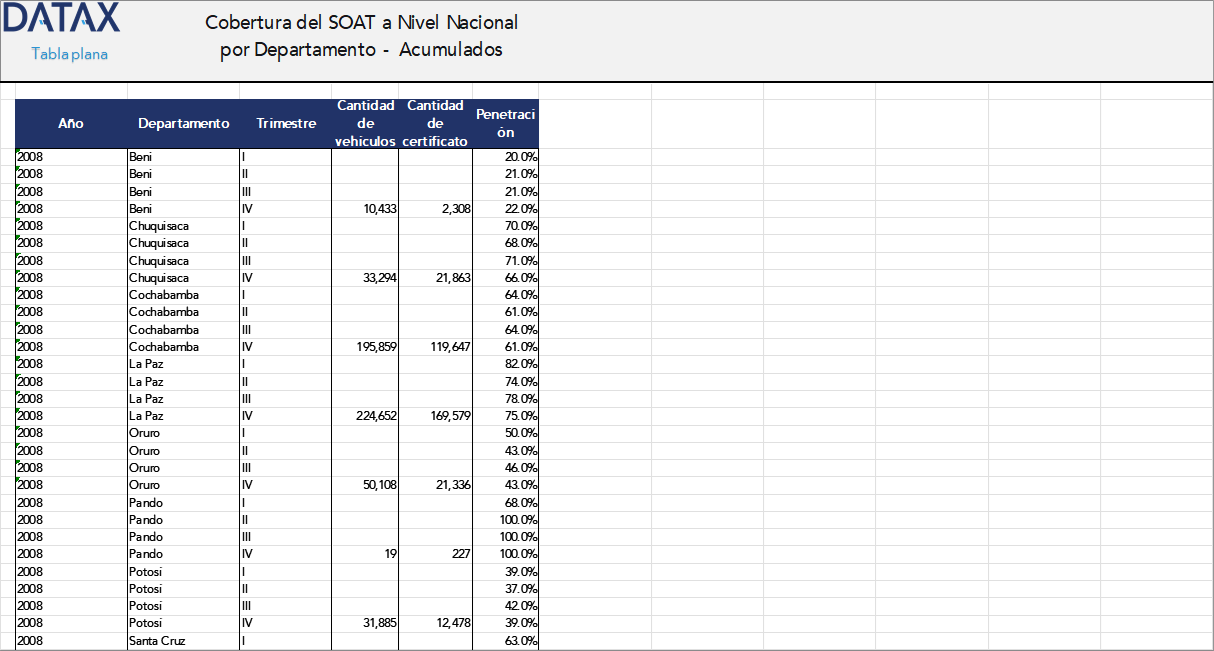Select the 50.0% penetration cell
This screenshot has width=1214, height=651.
coord(506,433)
